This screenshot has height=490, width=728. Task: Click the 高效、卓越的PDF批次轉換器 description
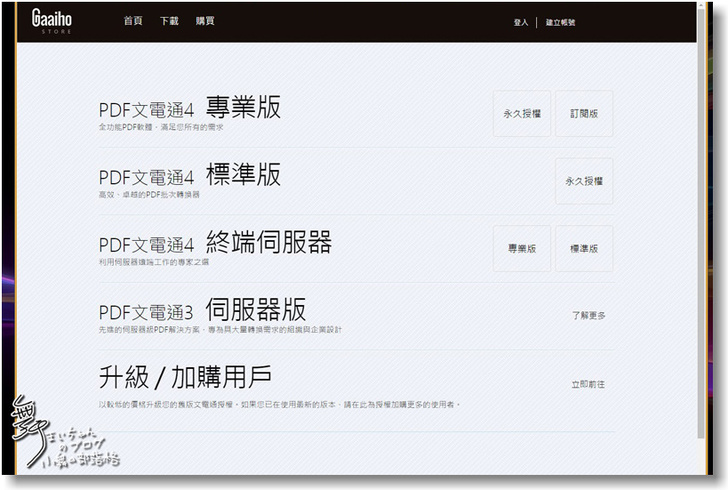click(x=149, y=195)
